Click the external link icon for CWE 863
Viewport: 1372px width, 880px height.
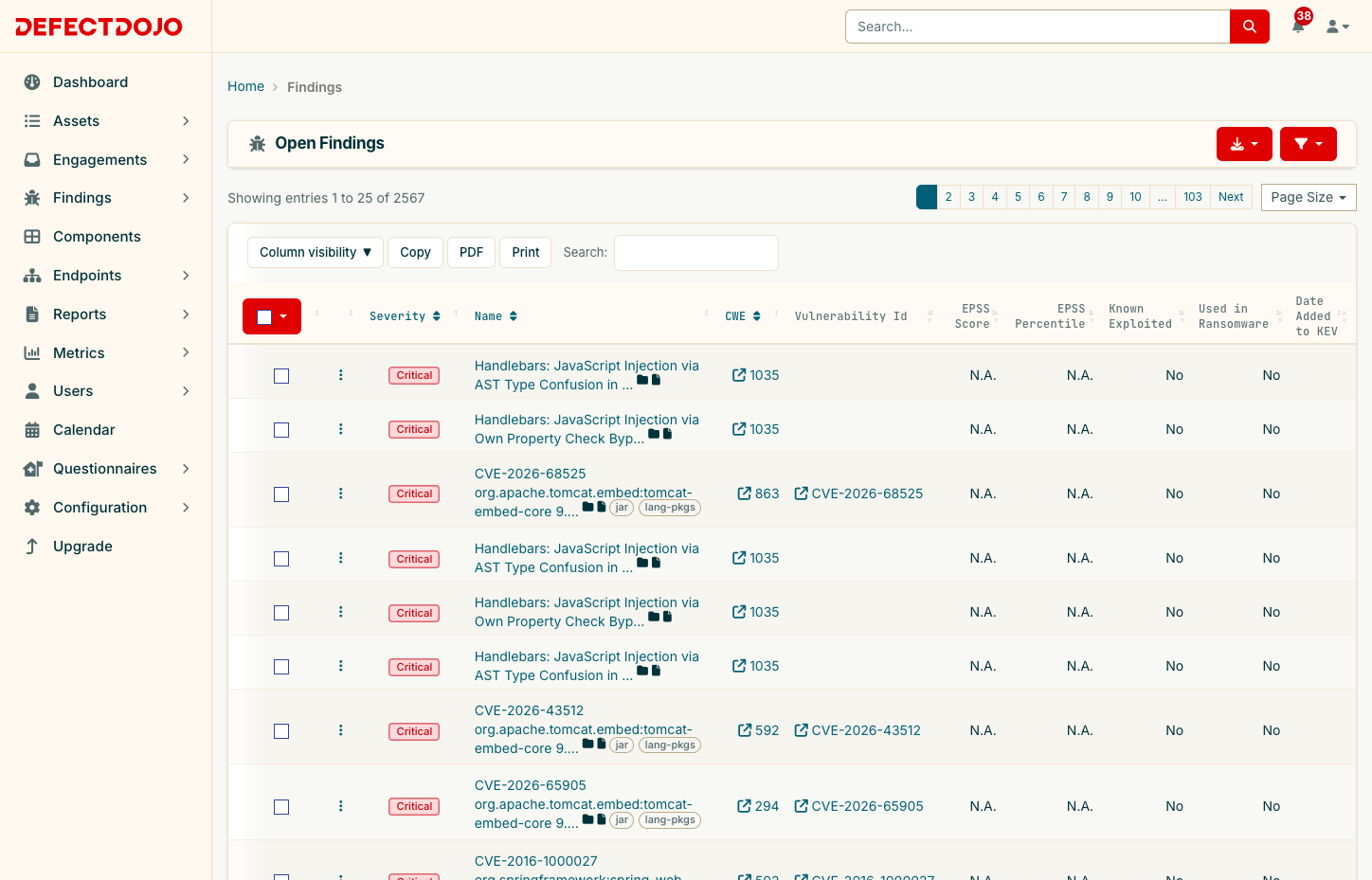(x=745, y=494)
